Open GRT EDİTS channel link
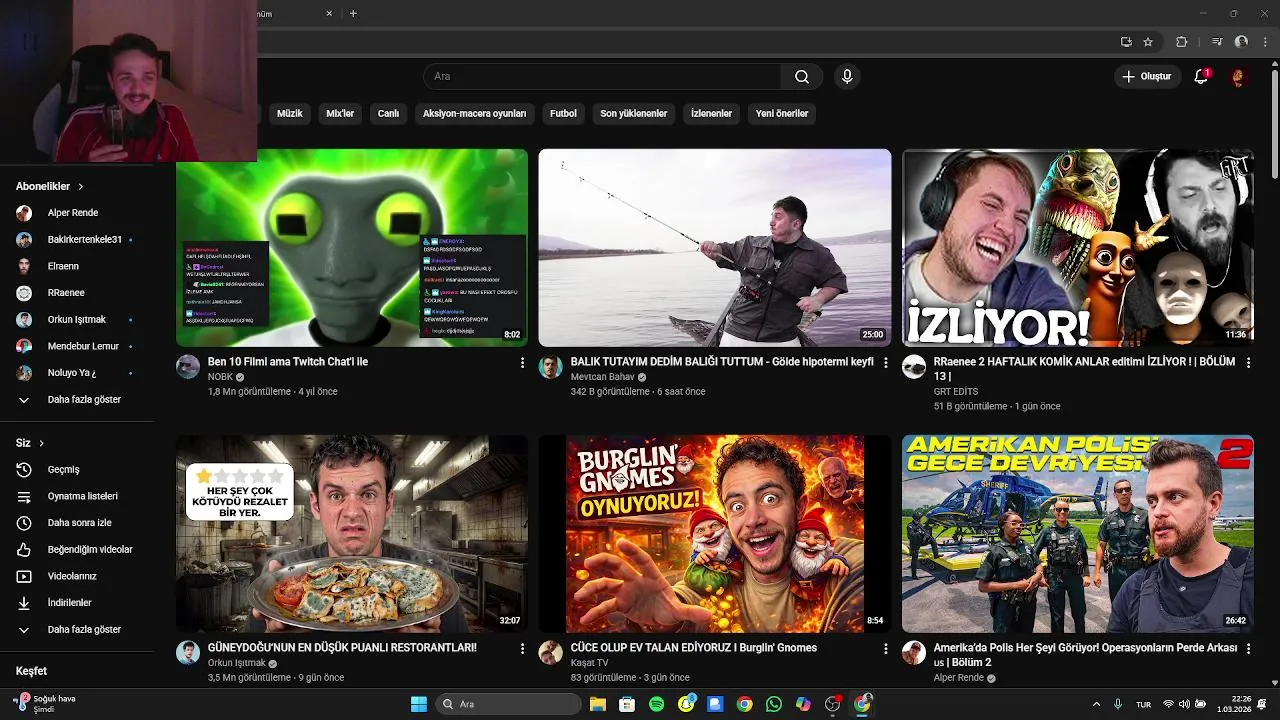Image resolution: width=1280 pixels, height=720 pixels. [x=956, y=392]
